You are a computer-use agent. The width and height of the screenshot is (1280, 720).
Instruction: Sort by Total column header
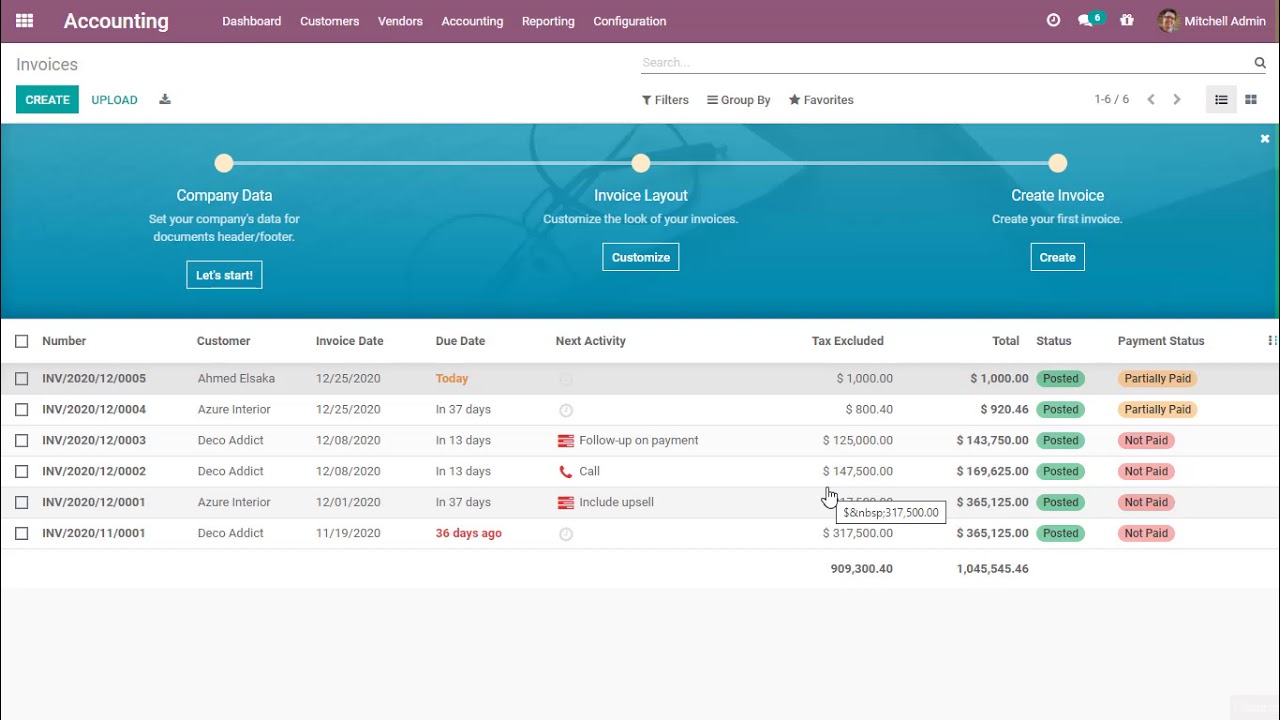click(x=1005, y=341)
